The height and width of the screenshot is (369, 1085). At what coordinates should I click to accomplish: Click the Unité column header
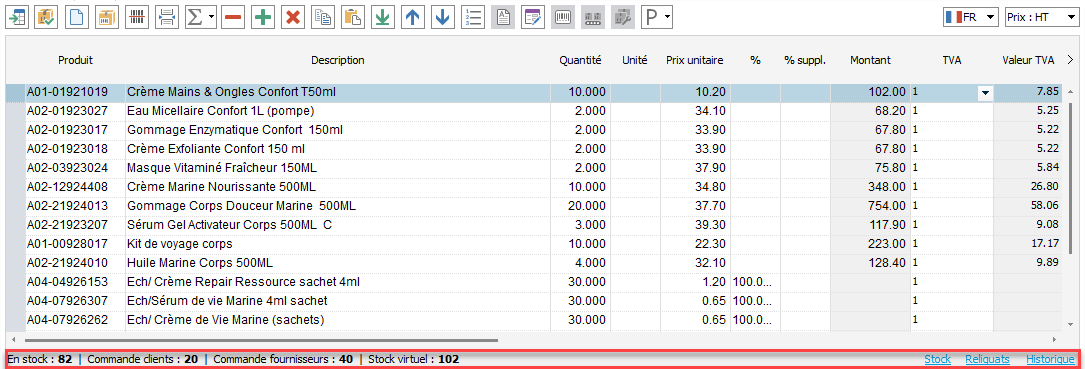click(x=635, y=60)
